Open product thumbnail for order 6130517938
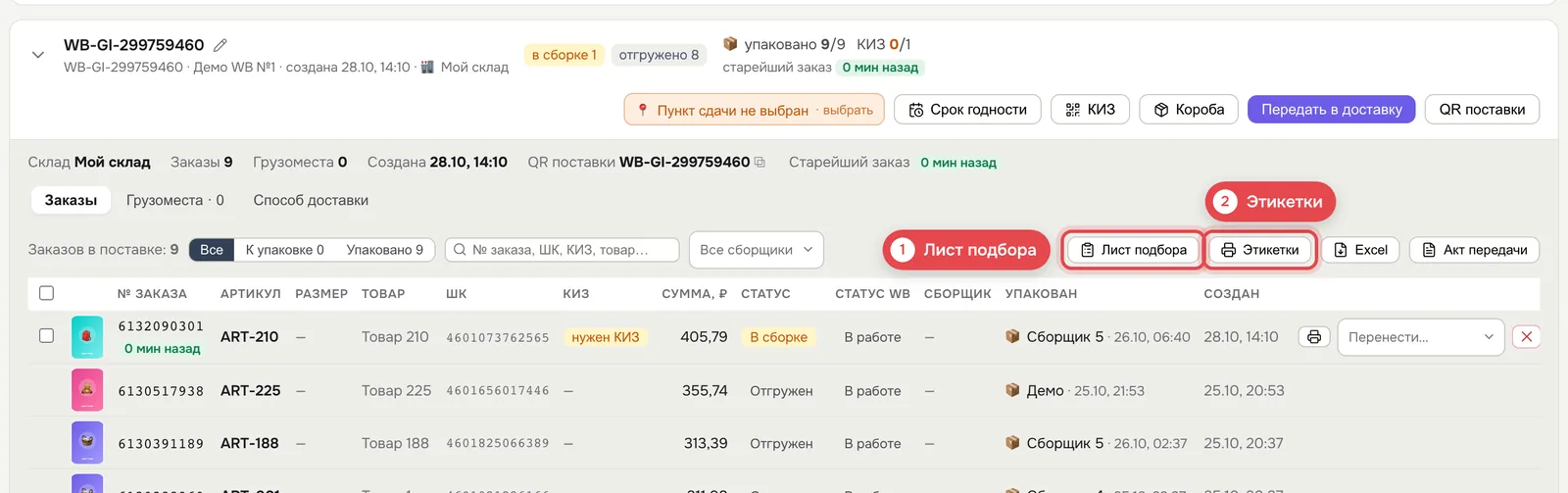The width and height of the screenshot is (1568, 493). (87, 390)
